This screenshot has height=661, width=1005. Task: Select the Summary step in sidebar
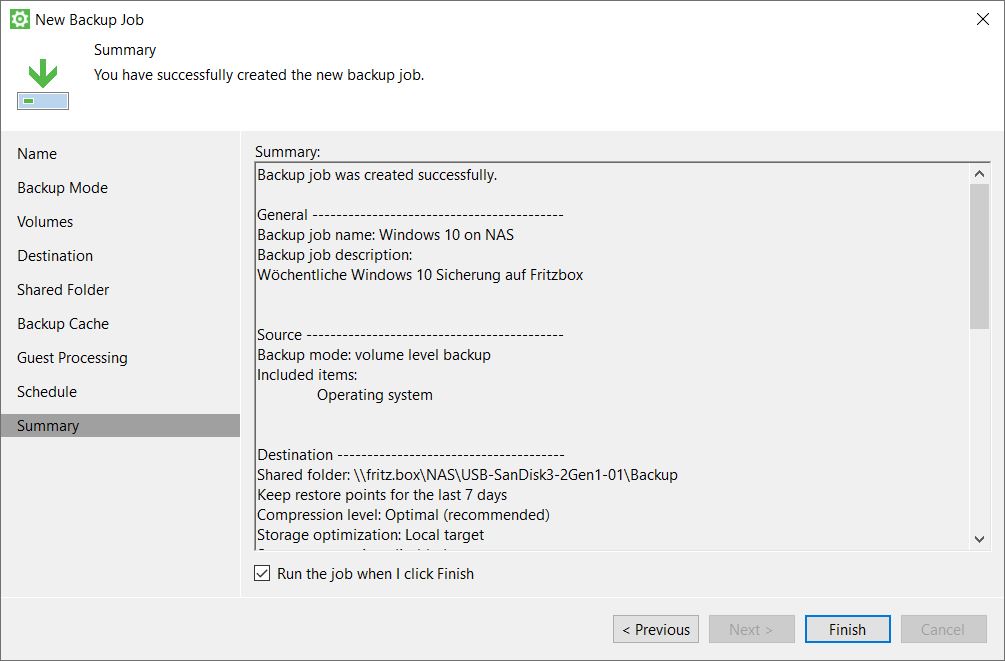[x=48, y=426]
